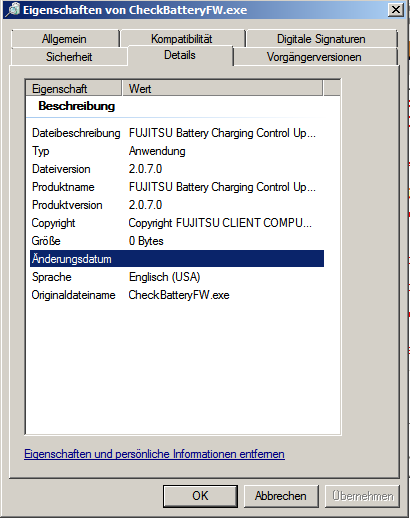410x518 pixels.
Task: Select the Originaldateiname property label
Action: (x=73, y=295)
